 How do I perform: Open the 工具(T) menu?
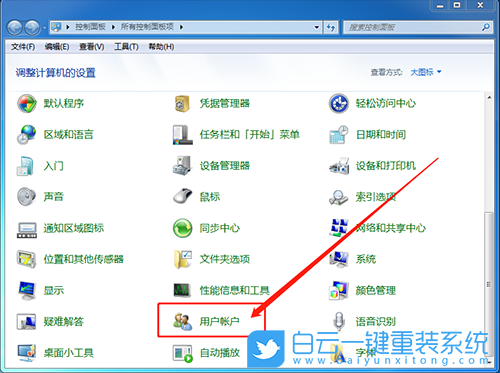pos(126,47)
